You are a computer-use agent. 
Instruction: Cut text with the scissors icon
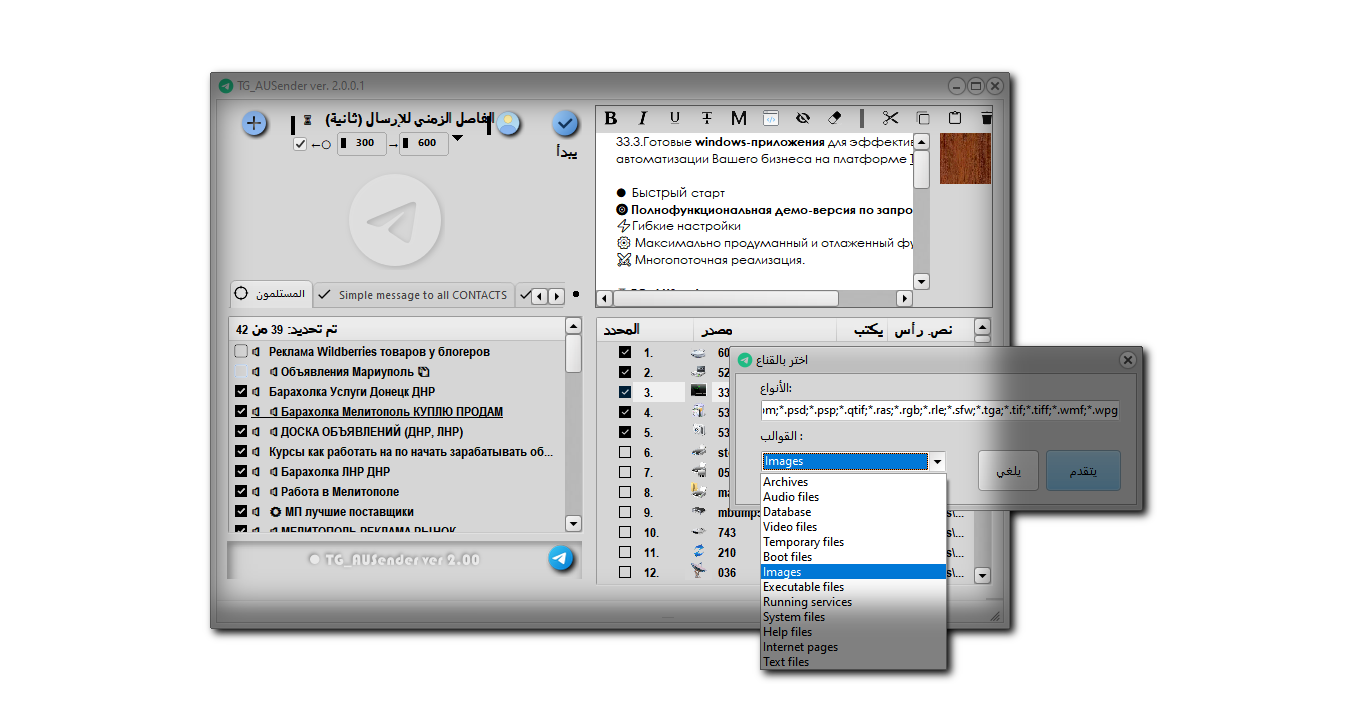(x=891, y=118)
